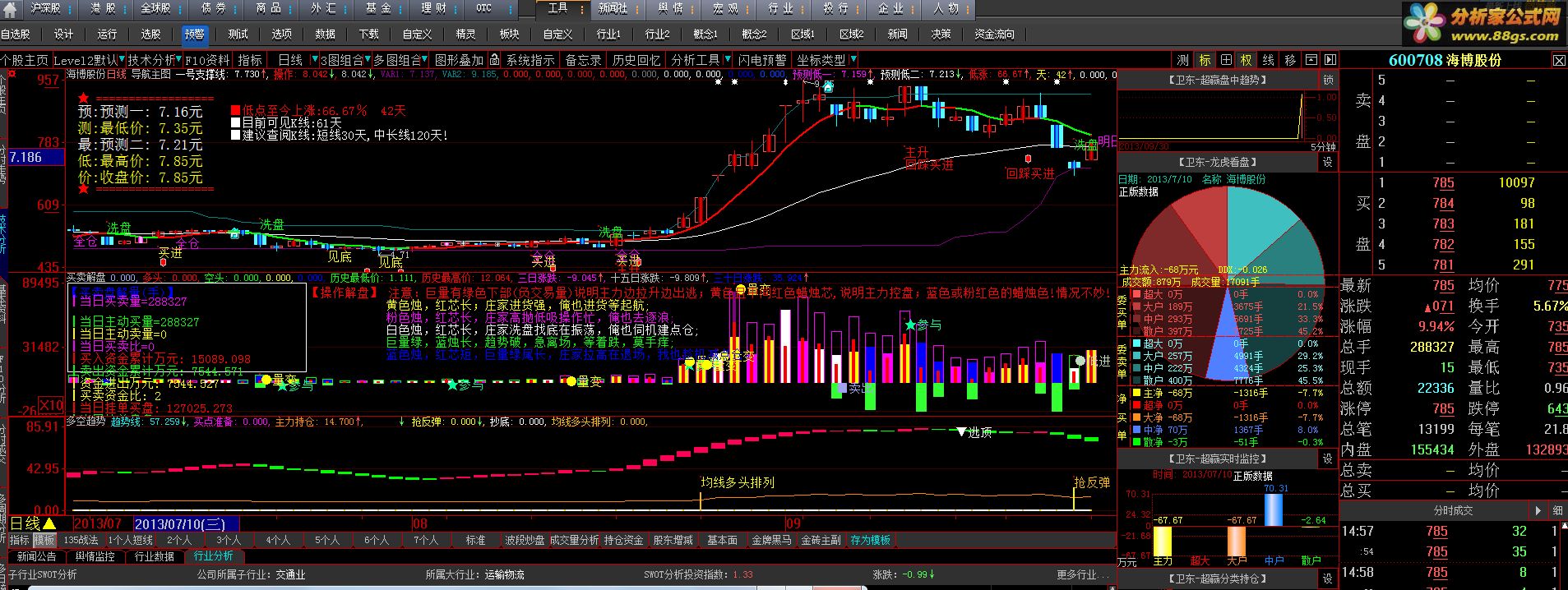Image resolution: width=1568 pixels, height=590 pixels.
Task: Click the 中户 blue bar in monitor chart
Action: 1273,509
